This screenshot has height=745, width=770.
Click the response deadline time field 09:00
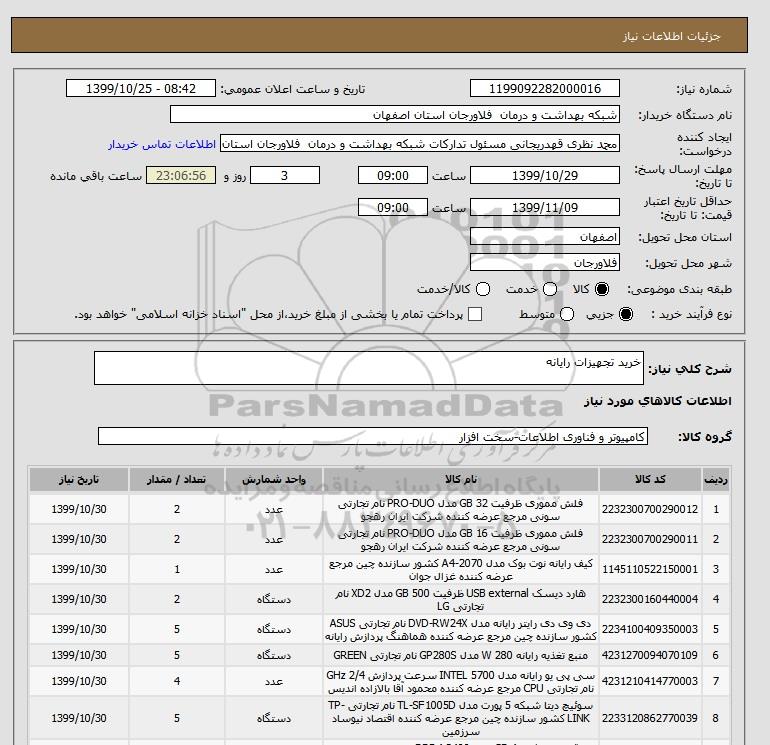(392, 175)
